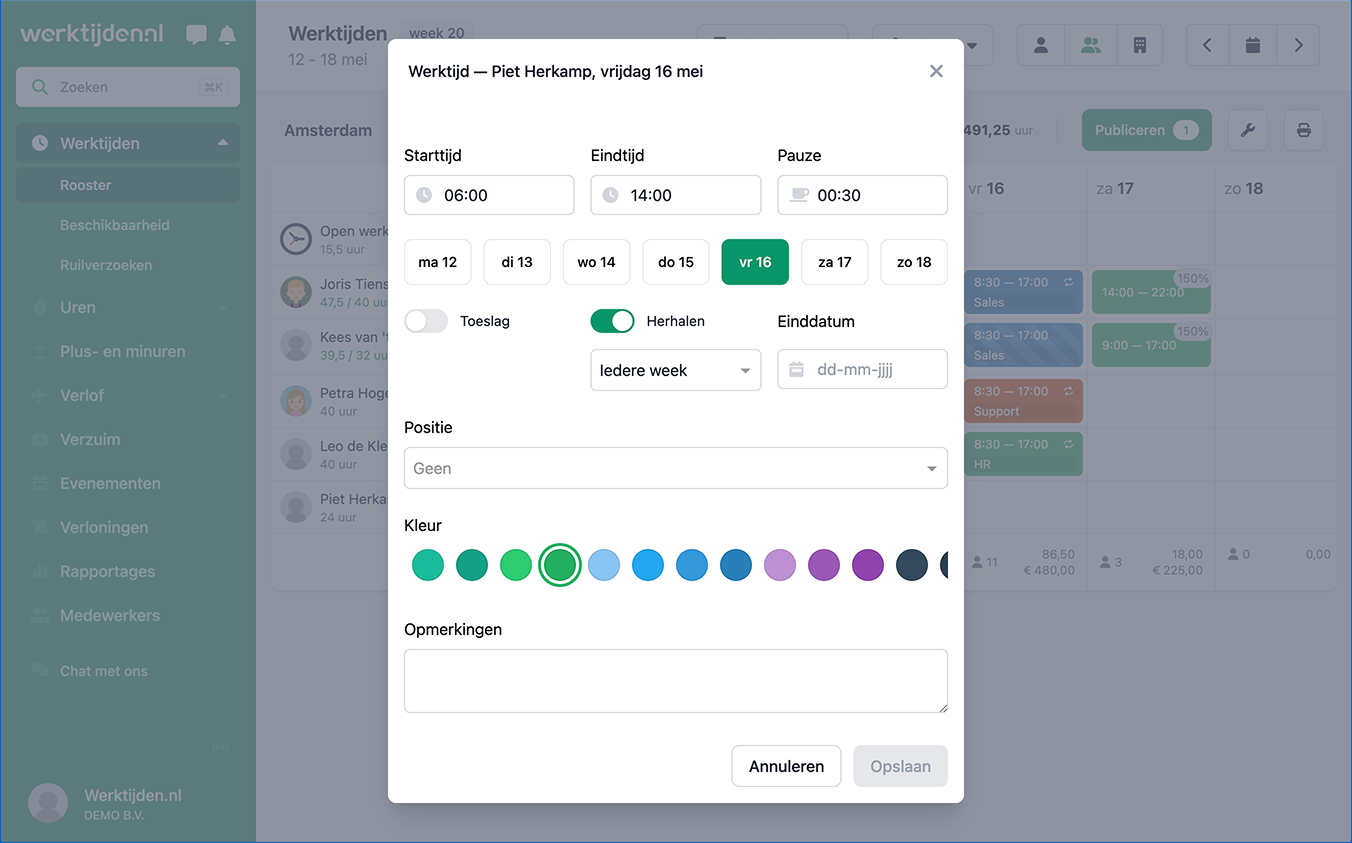Select day button za 17

834,262
